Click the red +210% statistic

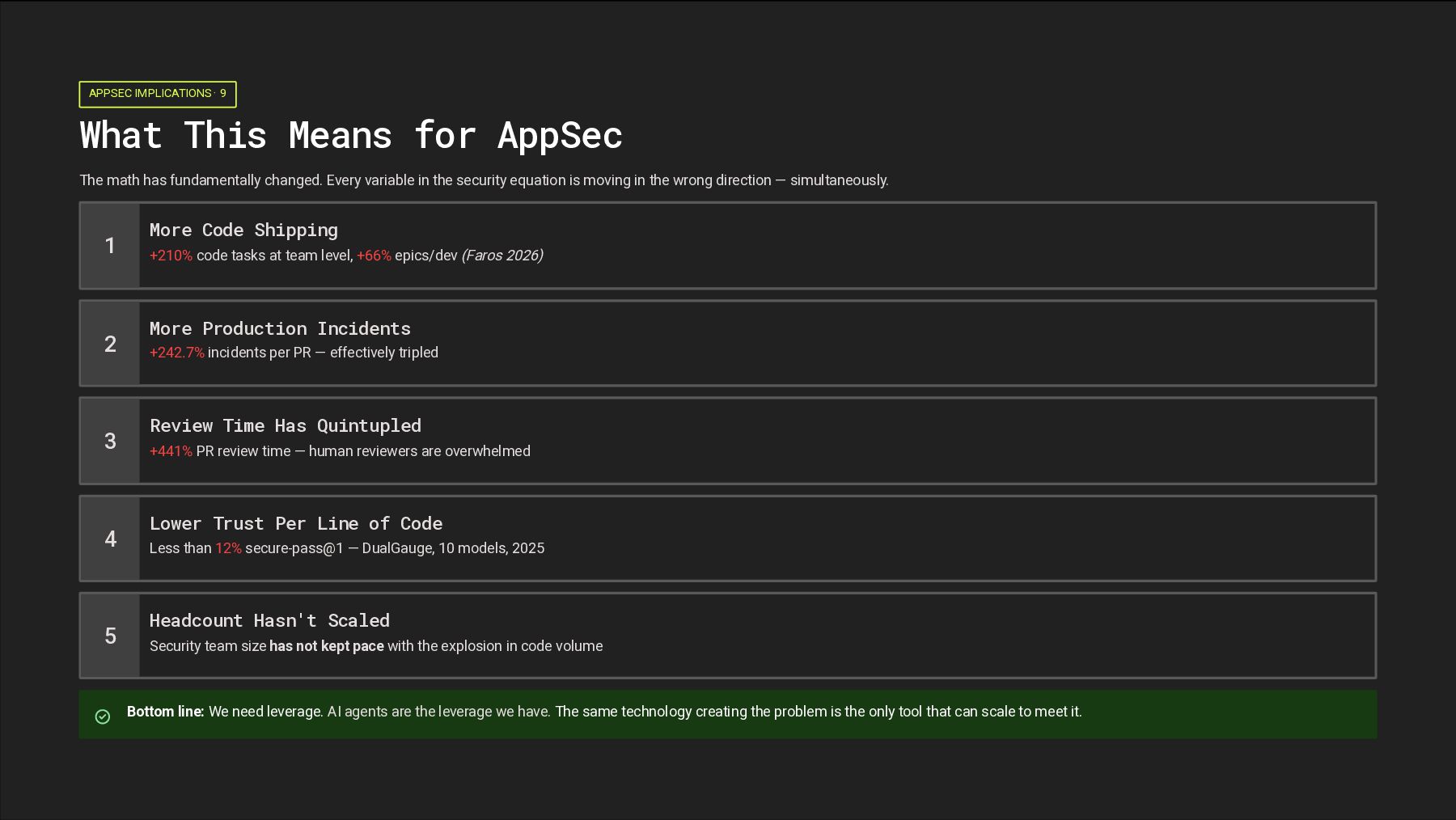point(171,256)
